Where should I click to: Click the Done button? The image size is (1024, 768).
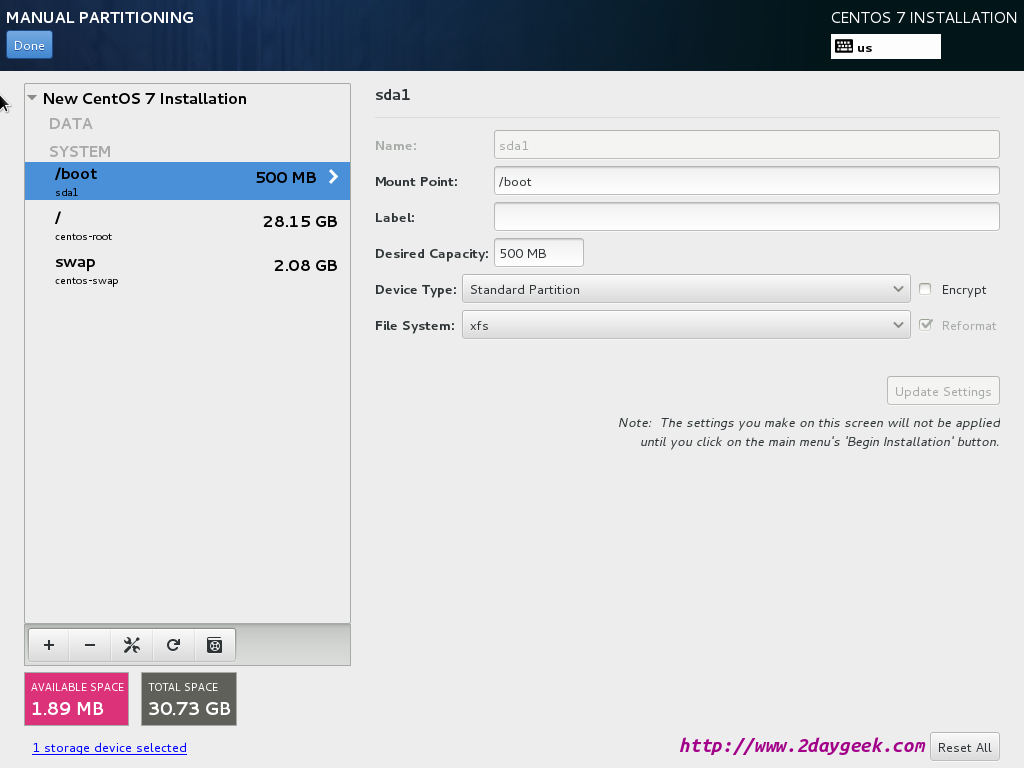point(29,46)
